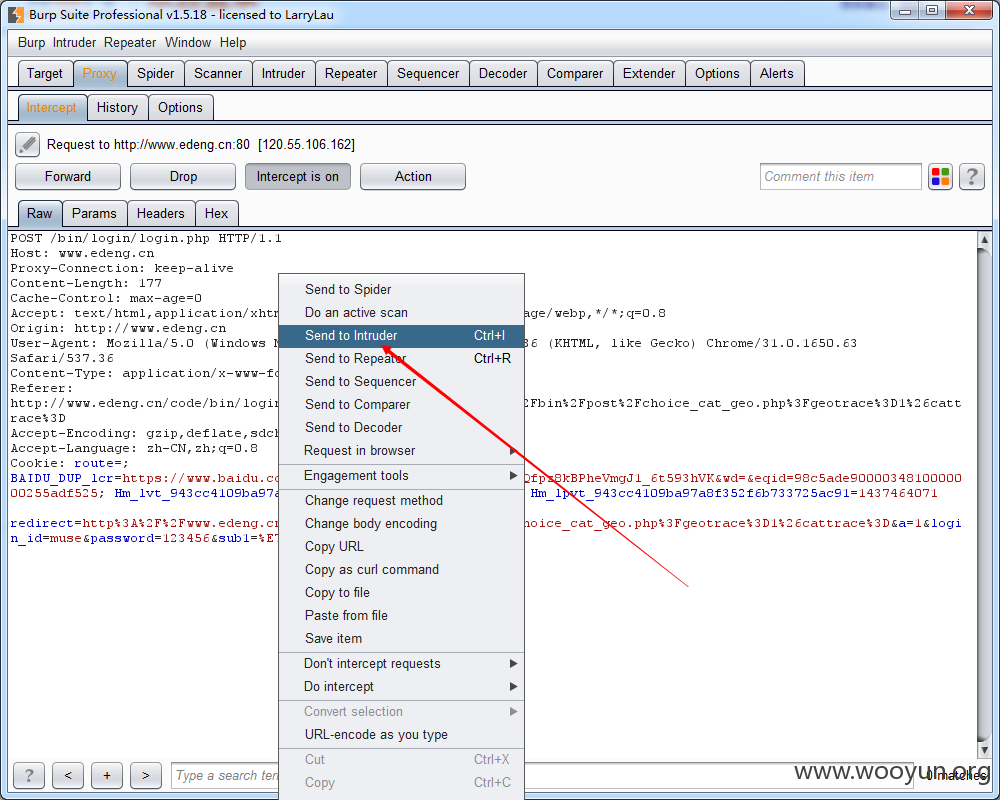Click the scroll down arrow of request scrollbar
Viewport: 1000px width, 800px height.
pyautogui.click(x=984, y=750)
